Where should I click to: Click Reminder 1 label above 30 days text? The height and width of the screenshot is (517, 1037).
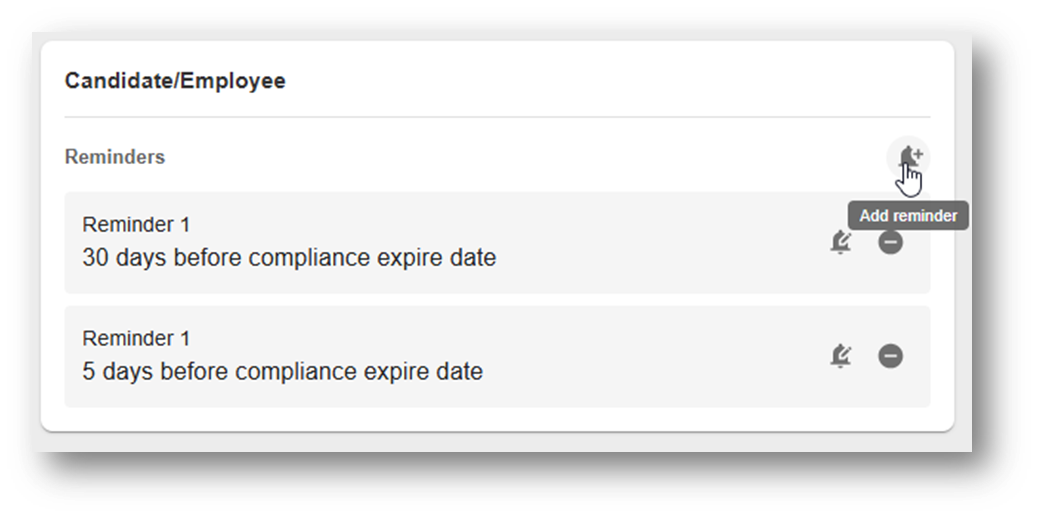click(136, 225)
